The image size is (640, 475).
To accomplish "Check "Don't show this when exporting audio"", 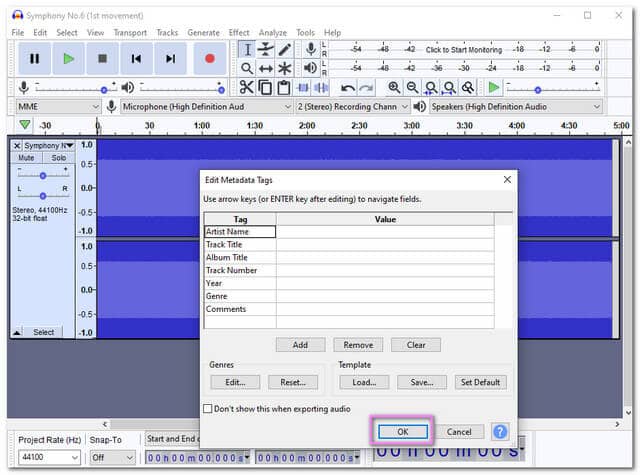I will [208, 408].
